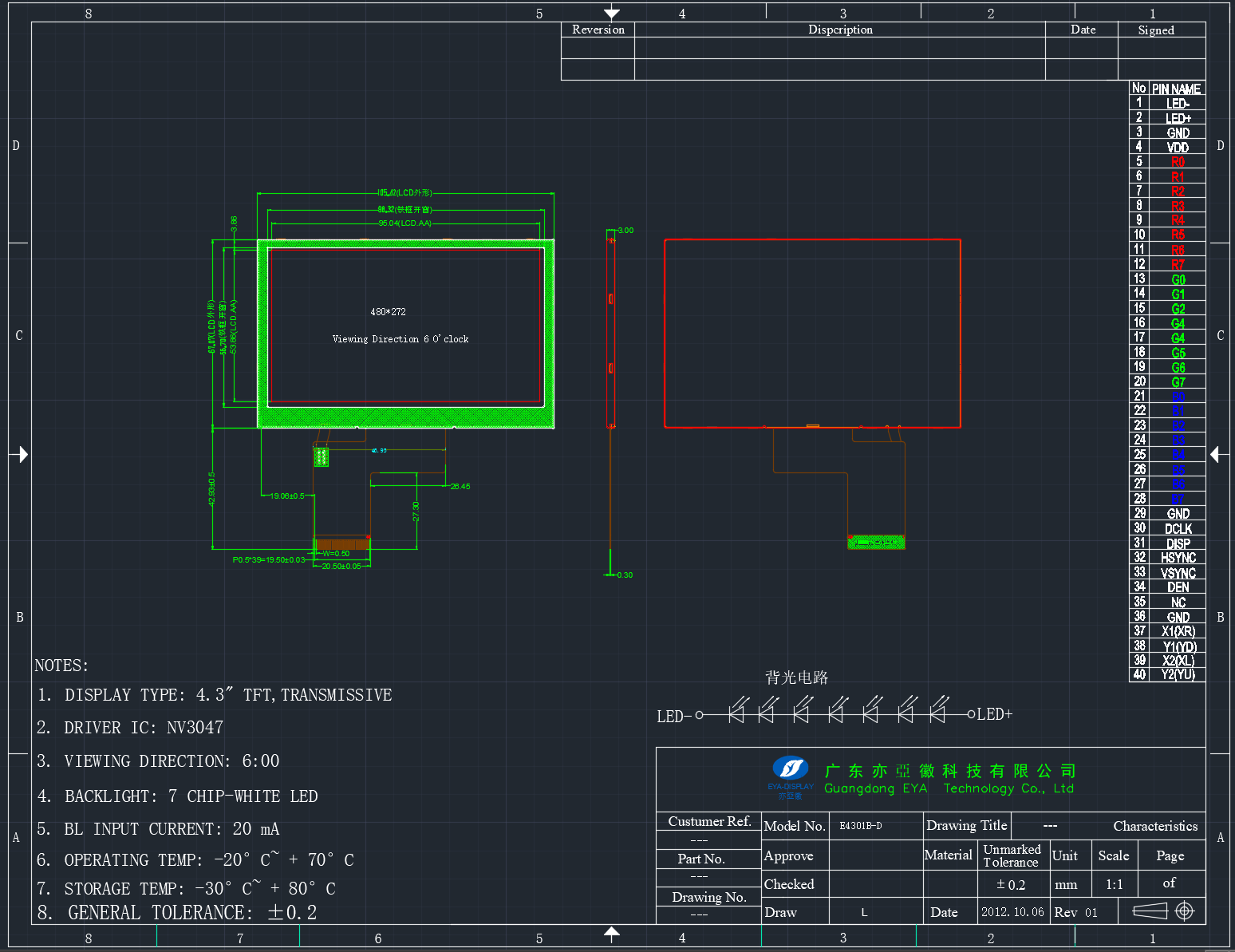
Task: Select VDD in the pin table
Action: click(x=1178, y=147)
